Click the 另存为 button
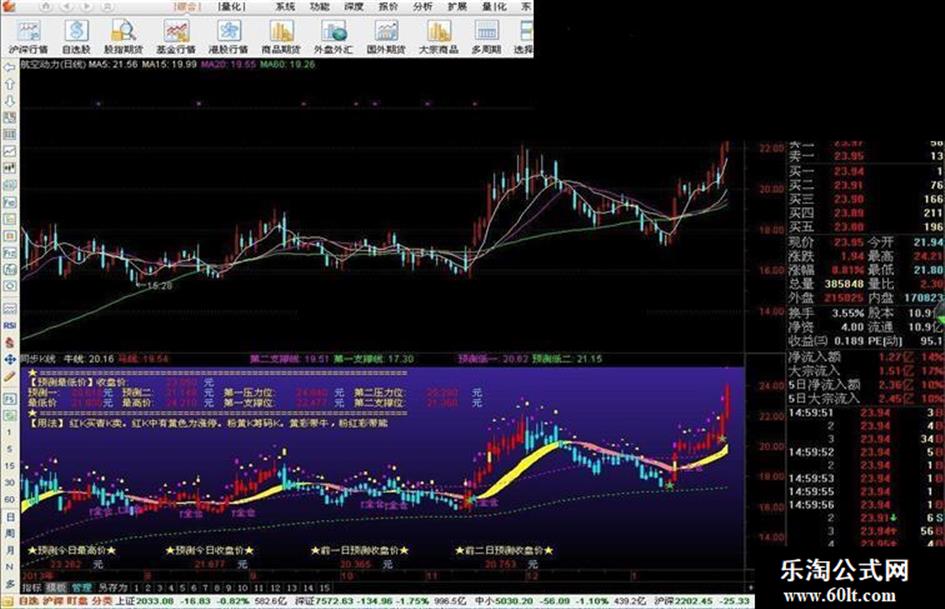 111,587
